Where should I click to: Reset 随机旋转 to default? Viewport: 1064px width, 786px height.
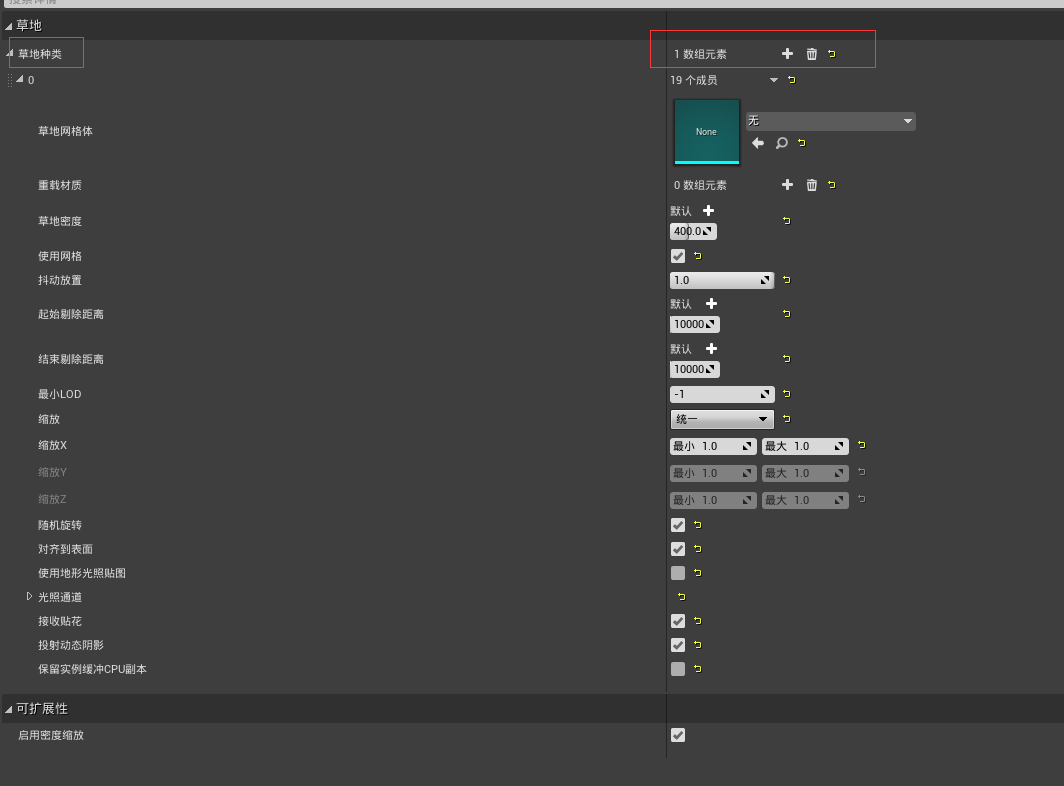click(x=698, y=525)
